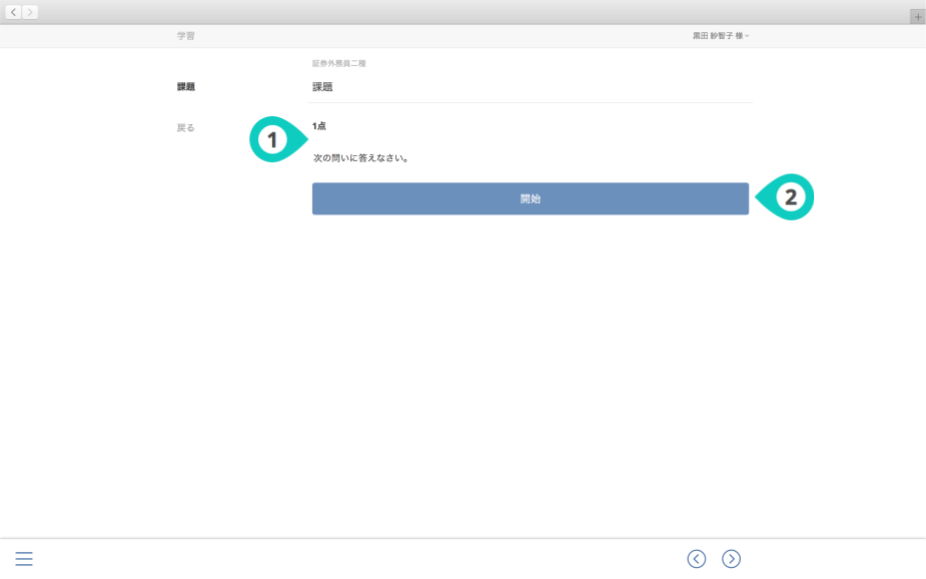Viewport: 926px width, 579px height.
Task: Go to next page with circled right arrow
Action: click(731, 559)
